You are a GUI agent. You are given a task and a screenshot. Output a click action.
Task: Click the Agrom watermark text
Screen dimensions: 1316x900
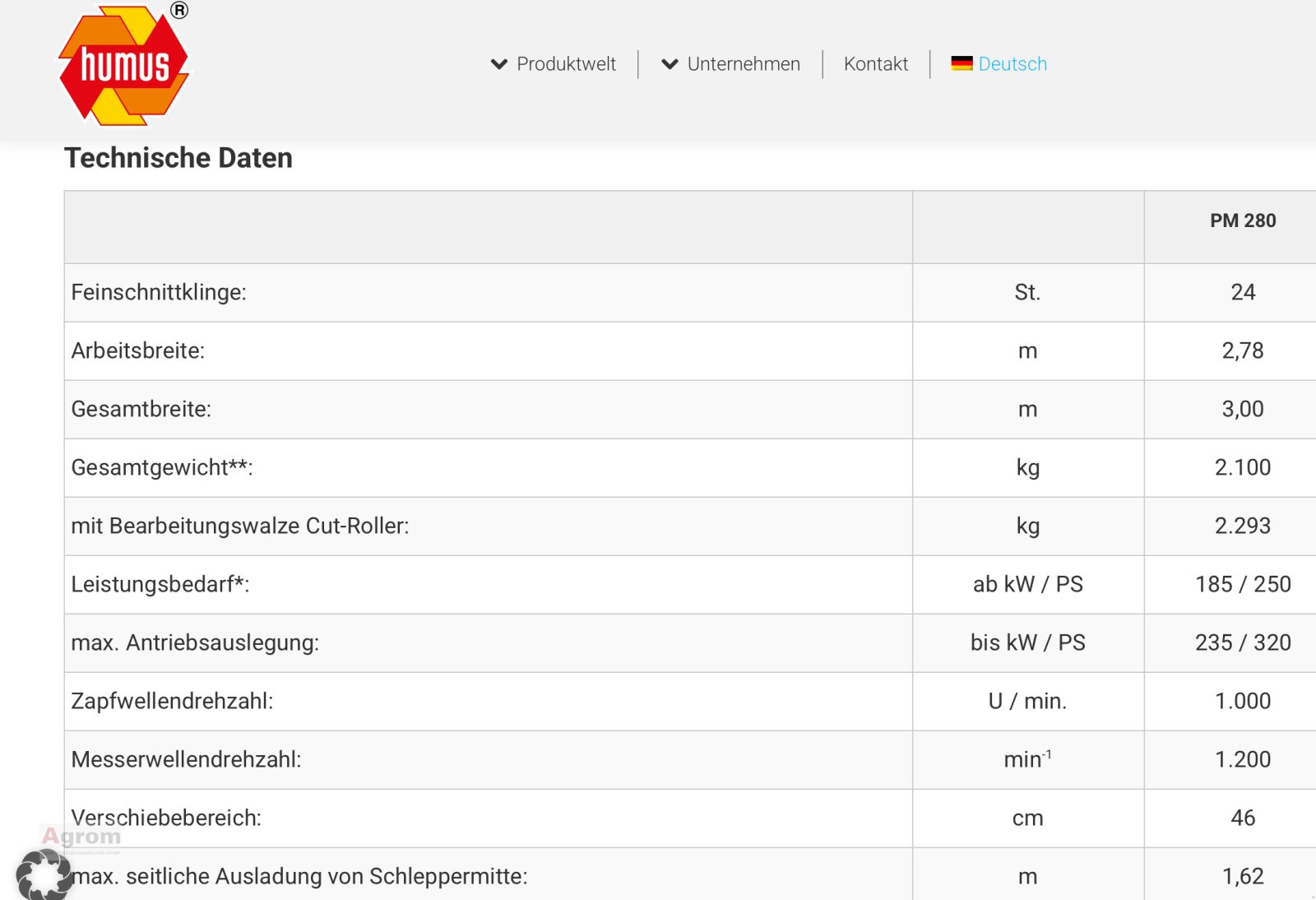click(81, 837)
